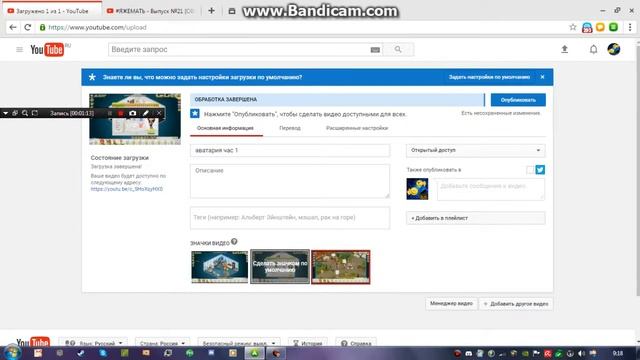Image resolution: width=640 pixels, height=360 pixels.
Task: Click the volume icon in system tray
Action: (x=581, y=353)
